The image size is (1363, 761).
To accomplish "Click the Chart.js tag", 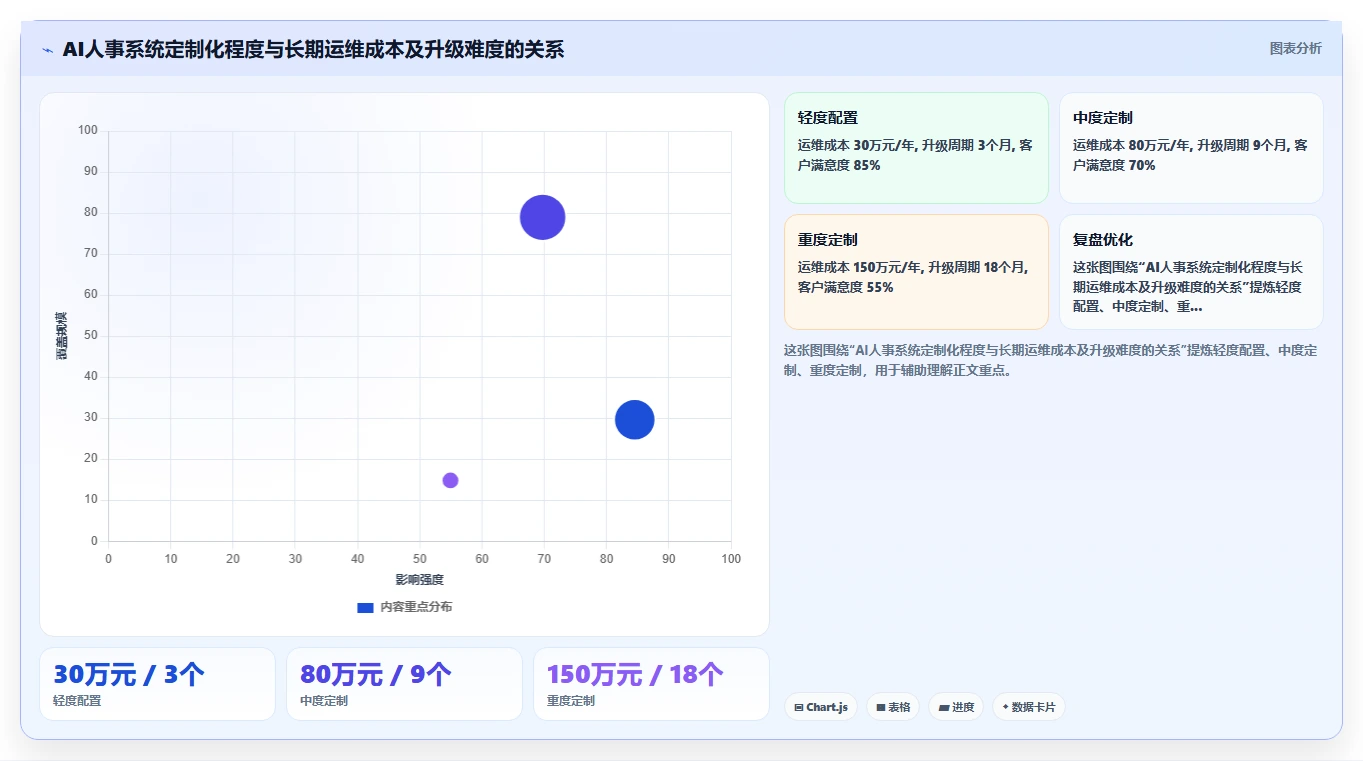I will click(820, 707).
